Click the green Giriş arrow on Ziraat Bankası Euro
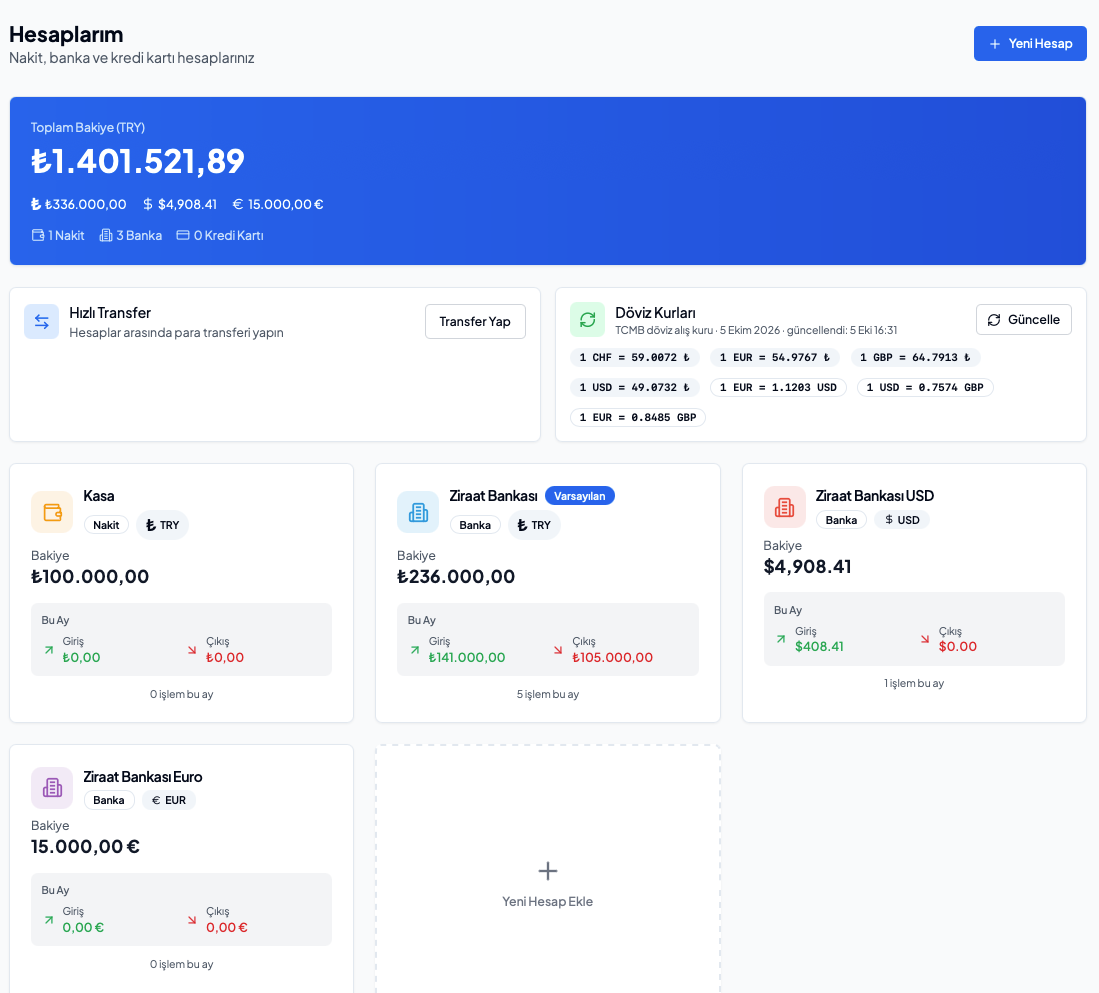This screenshot has width=1099, height=993. tap(49, 919)
